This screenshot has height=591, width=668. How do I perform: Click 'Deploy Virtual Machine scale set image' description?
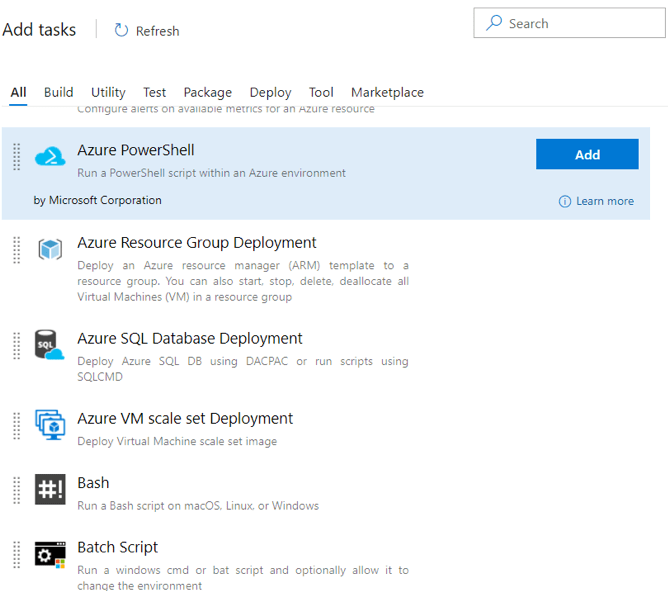[x=177, y=441]
